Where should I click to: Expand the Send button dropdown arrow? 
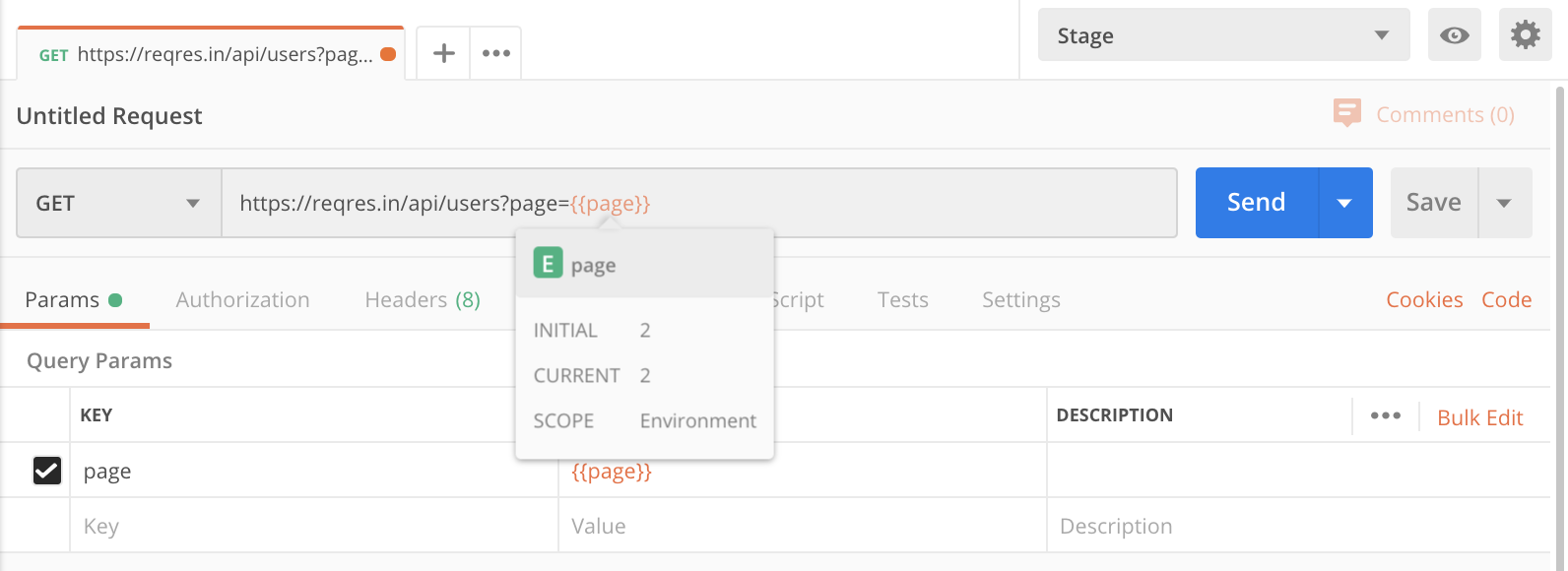pyautogui.click(x=1344, y=203)
